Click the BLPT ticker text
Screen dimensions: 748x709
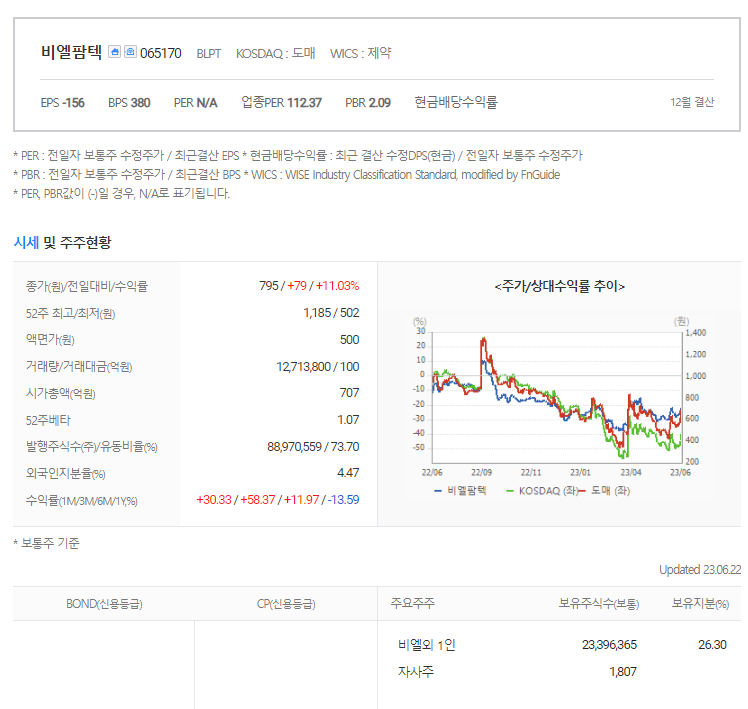pos(209,53)
